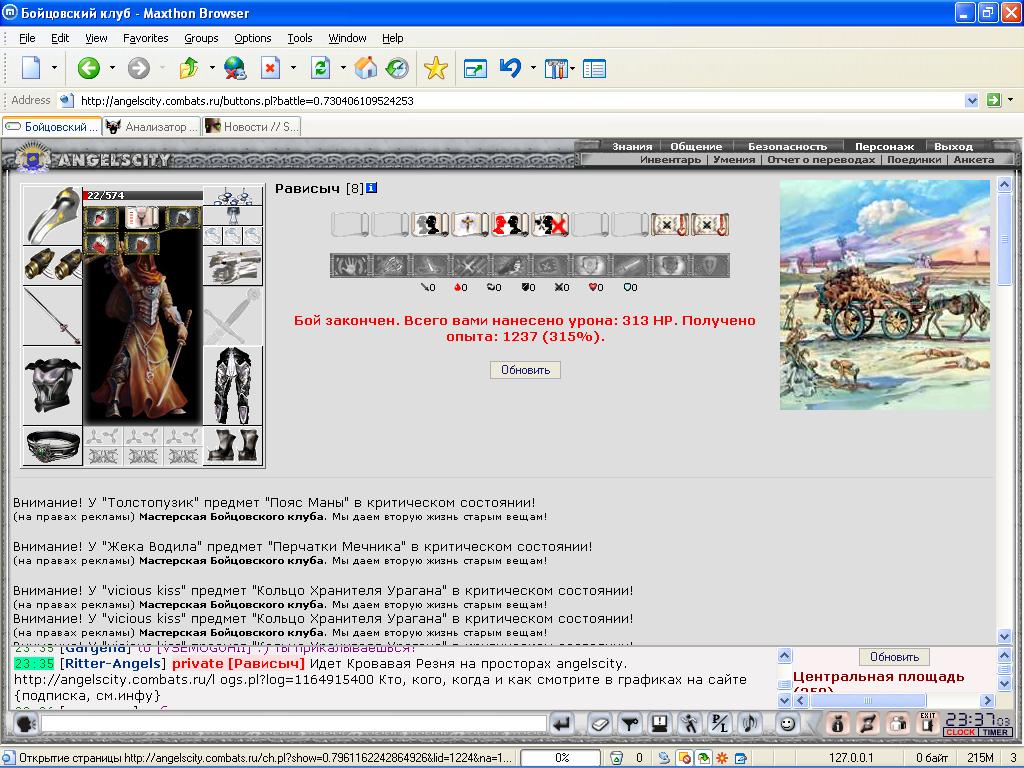Open the Options menu
Image resolution: width=1024 pixels, height=768 pixels.
(x=253, y=38)
